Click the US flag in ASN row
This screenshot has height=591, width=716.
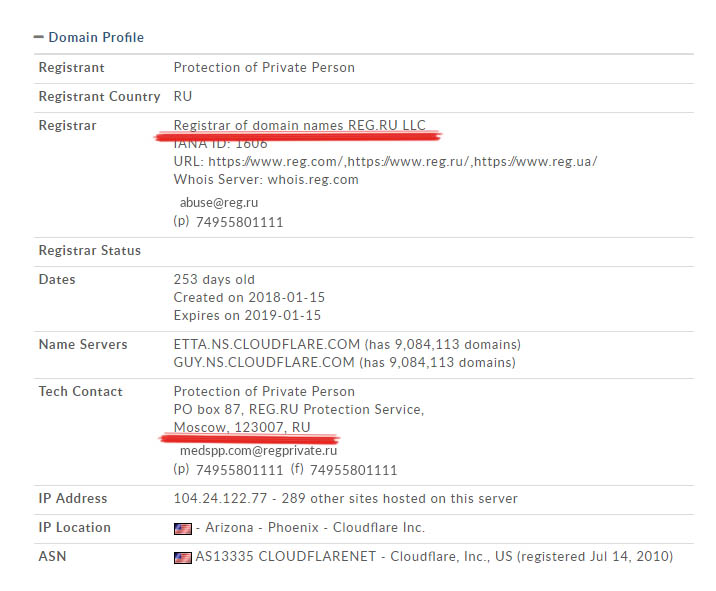(x=182, y=557)
